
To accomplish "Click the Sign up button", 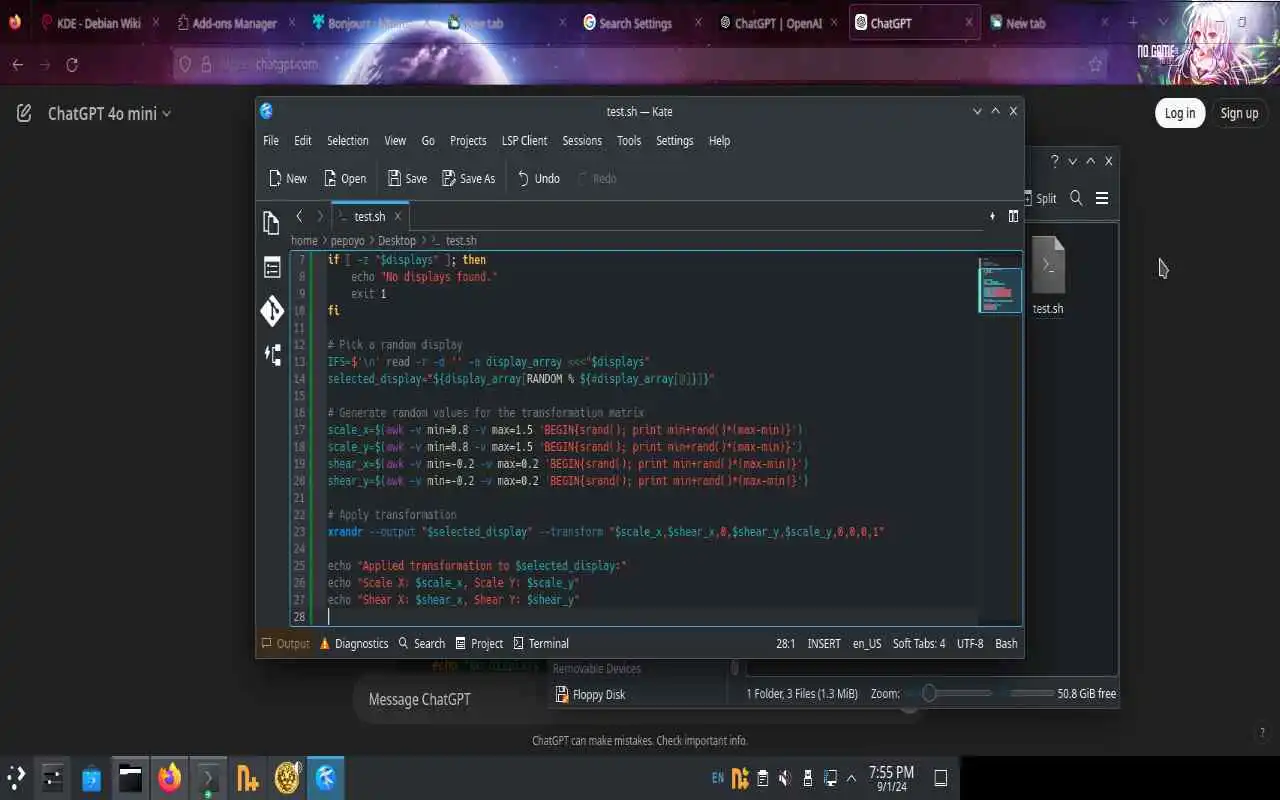I will (x=1239, y=113).
